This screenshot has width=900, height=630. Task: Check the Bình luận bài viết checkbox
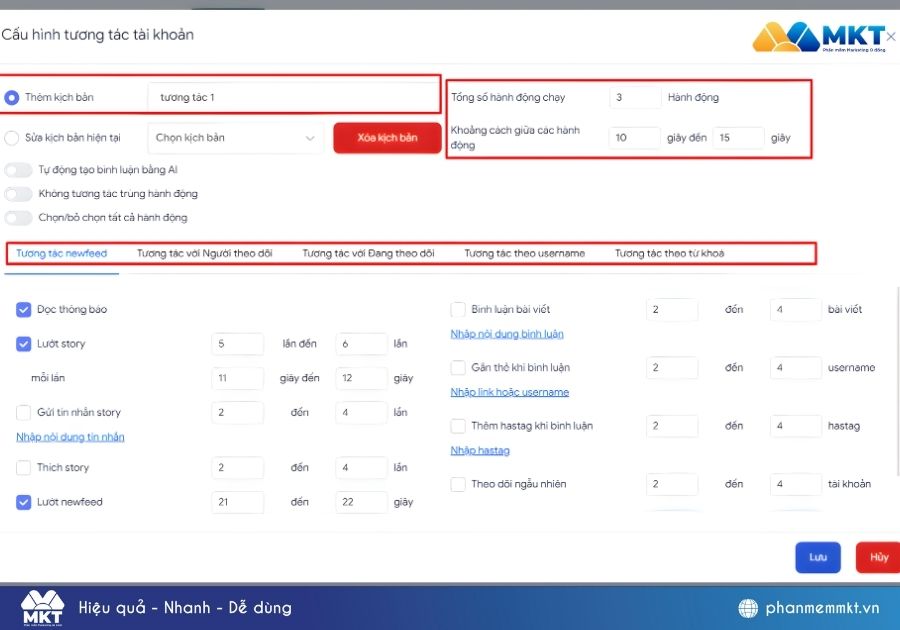[458, 310]
